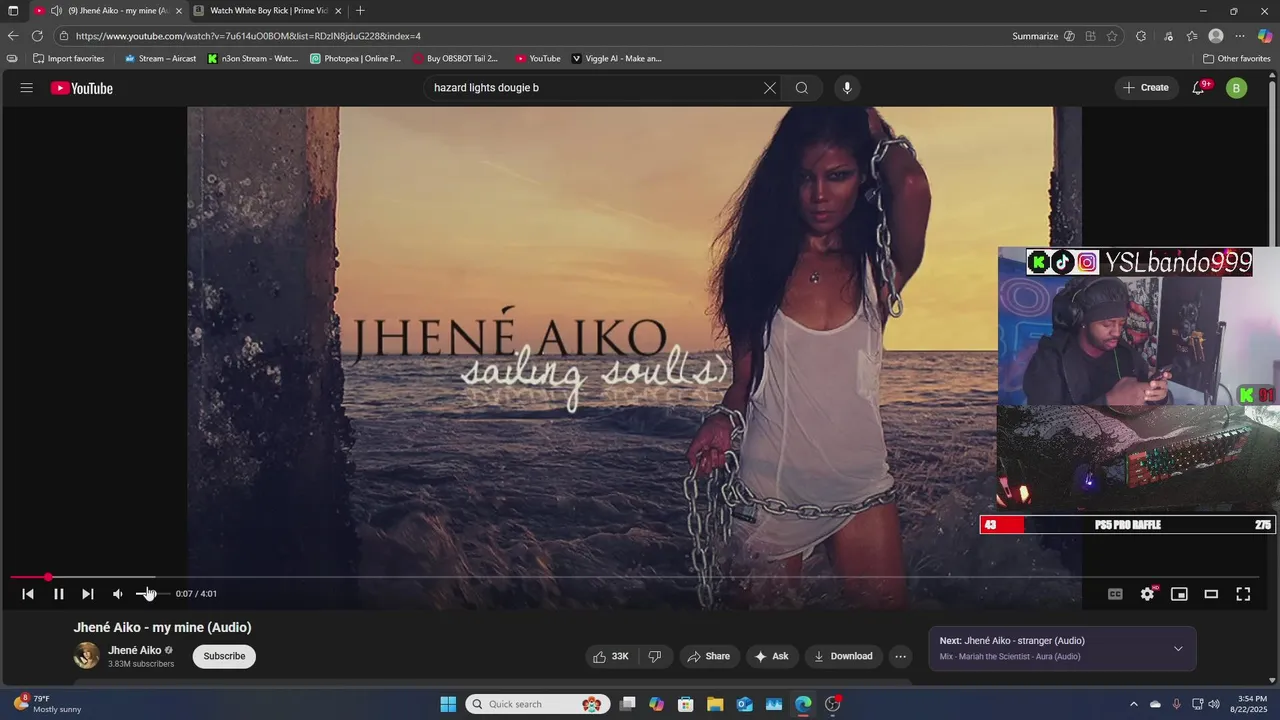1280x720 pixels.
Task: Skip back to the previous video
Action: [28, 594]
